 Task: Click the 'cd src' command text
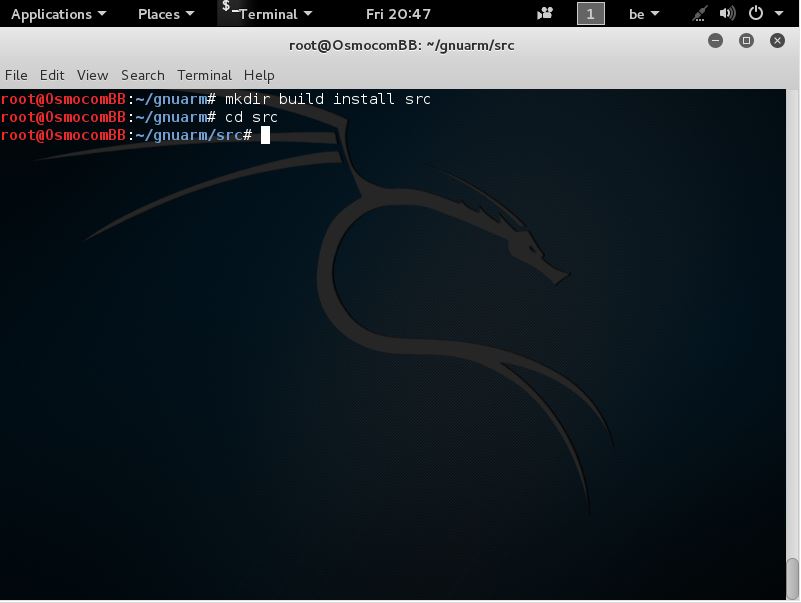coord(251,117)
